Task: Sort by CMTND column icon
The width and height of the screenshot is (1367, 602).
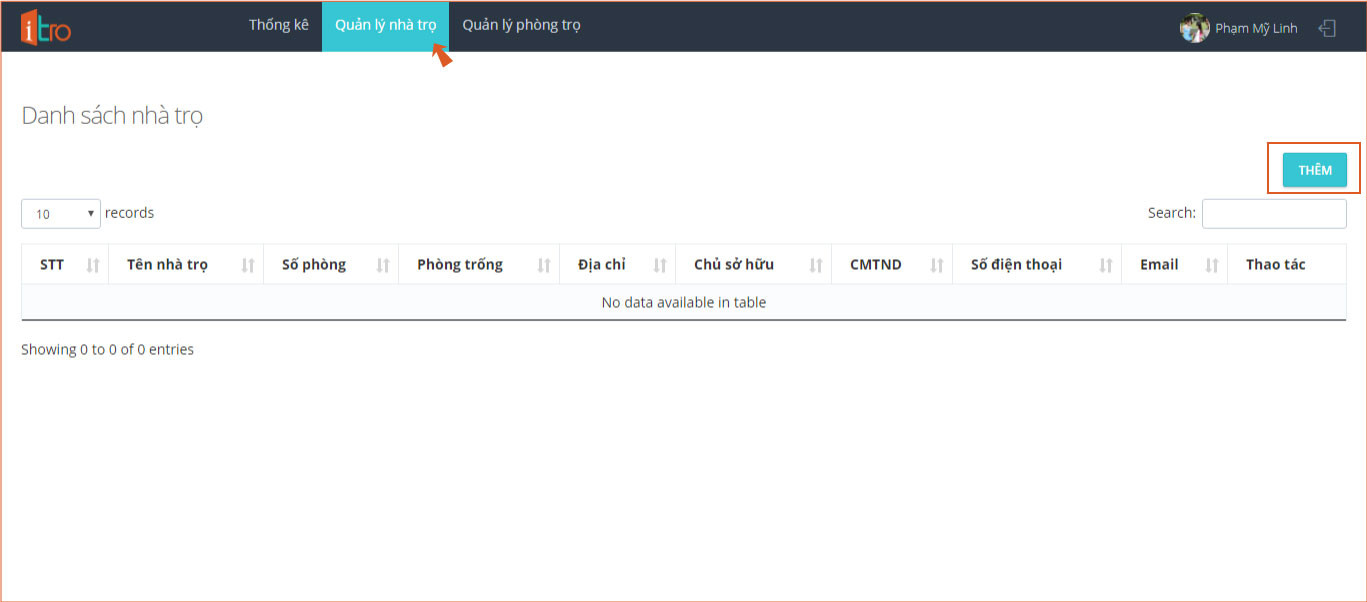Action: click(x=937, y=265)
